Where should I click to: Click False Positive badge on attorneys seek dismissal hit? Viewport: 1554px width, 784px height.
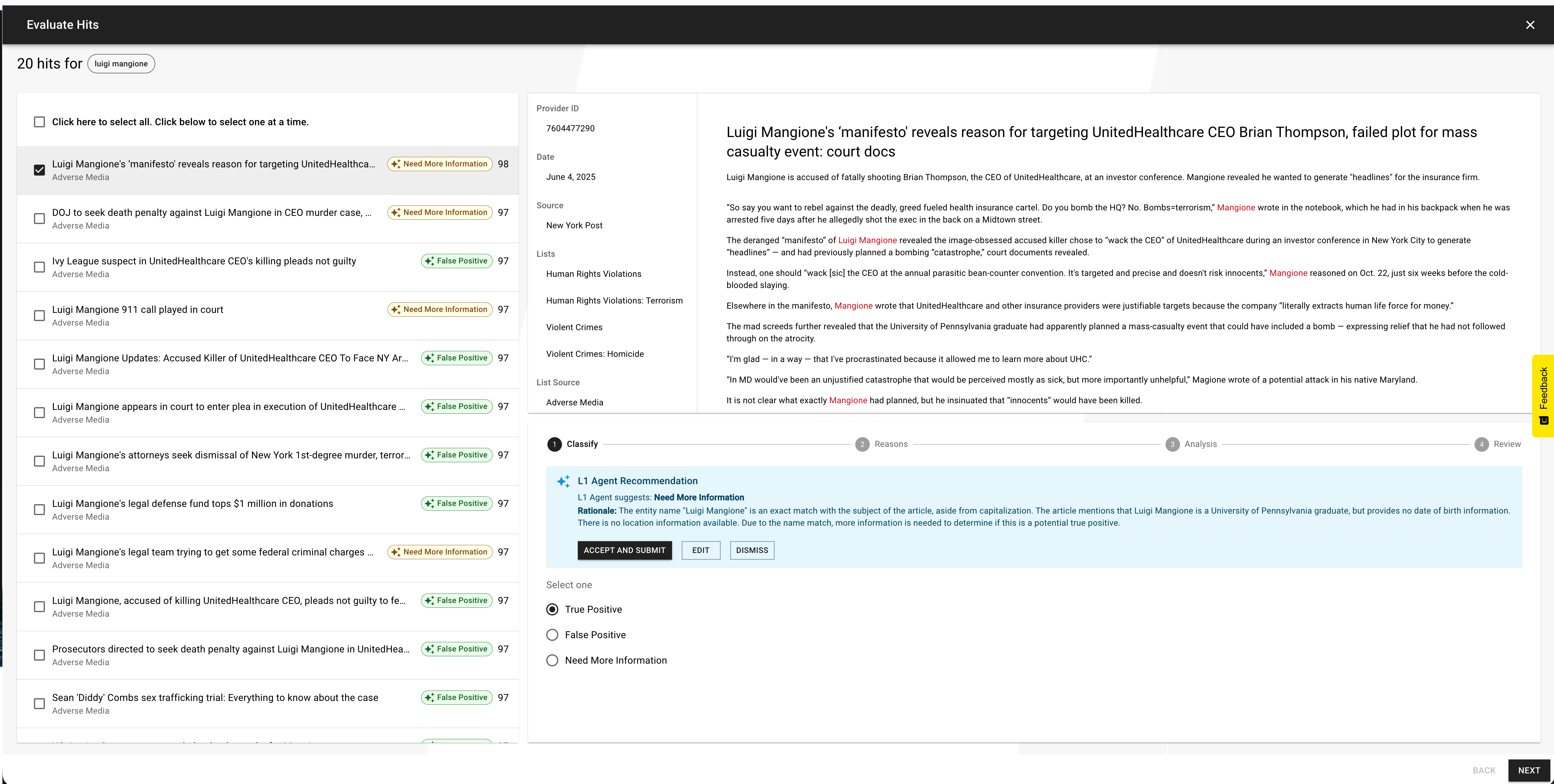click(457, 455)
